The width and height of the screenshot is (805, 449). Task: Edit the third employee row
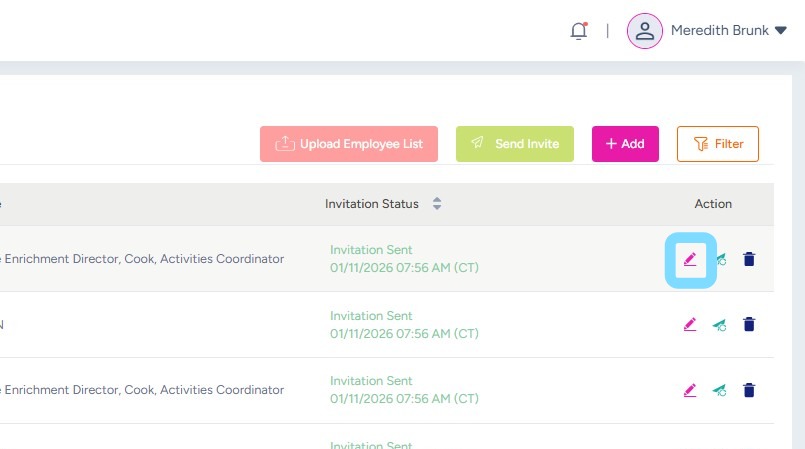(690, 390)
